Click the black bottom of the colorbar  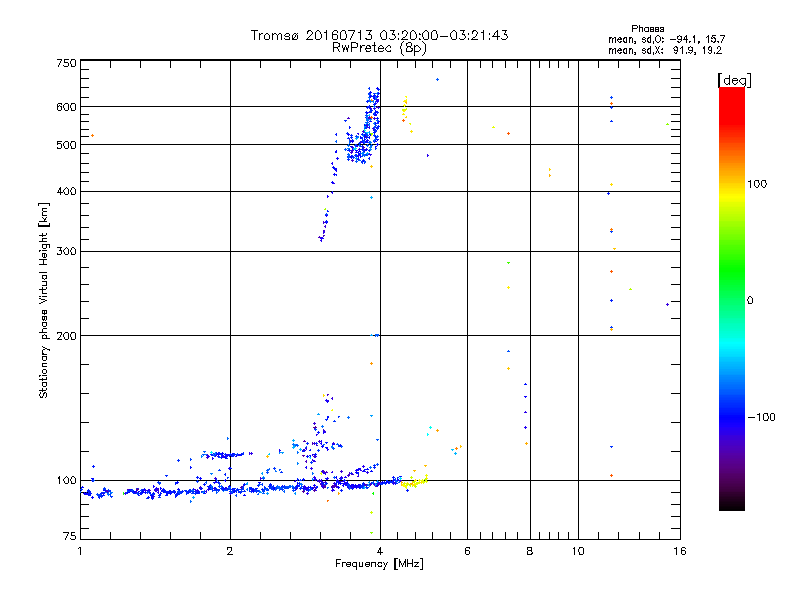(x=732, y=503)
